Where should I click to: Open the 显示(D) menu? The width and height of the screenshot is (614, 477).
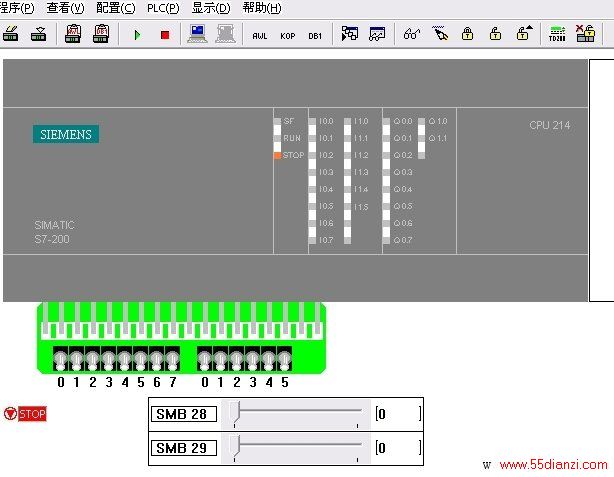coord(211,8)
